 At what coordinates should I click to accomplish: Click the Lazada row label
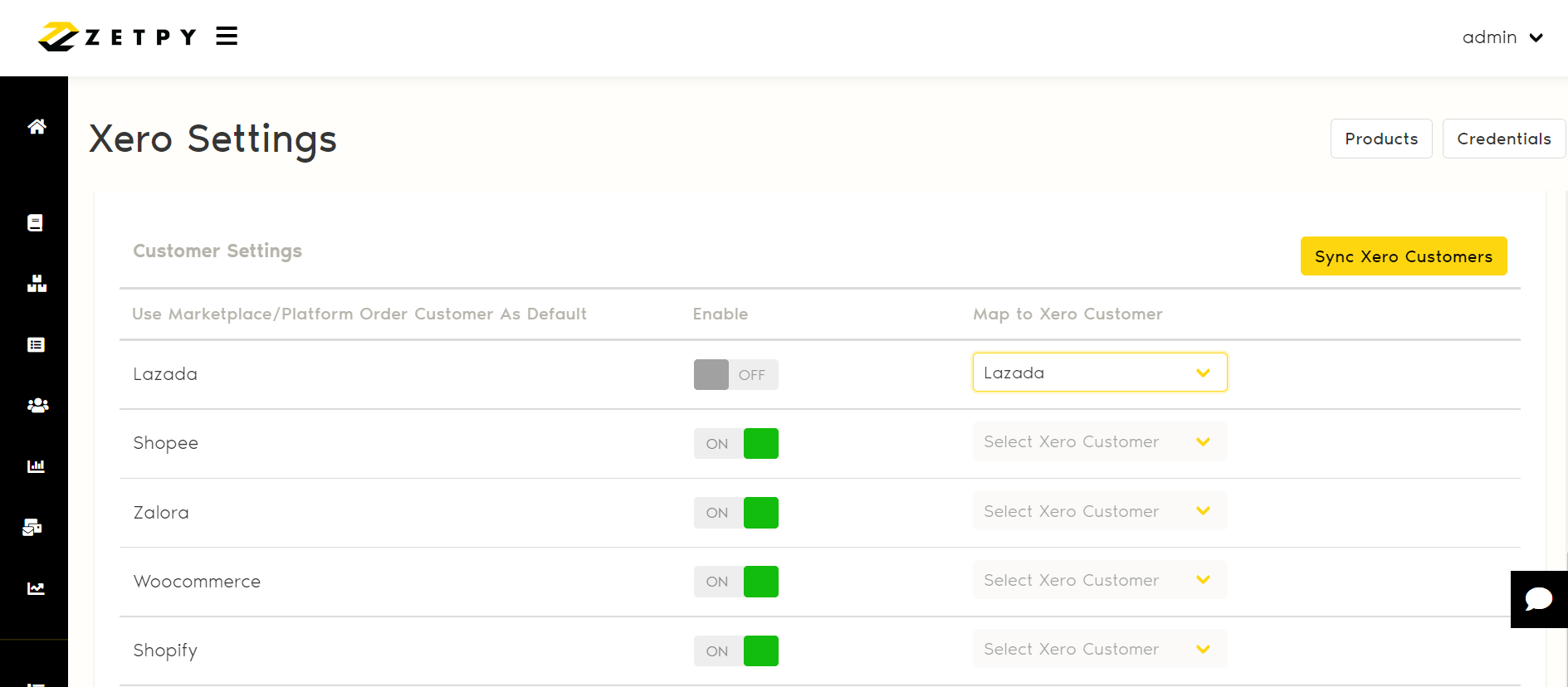coord(165,374)
